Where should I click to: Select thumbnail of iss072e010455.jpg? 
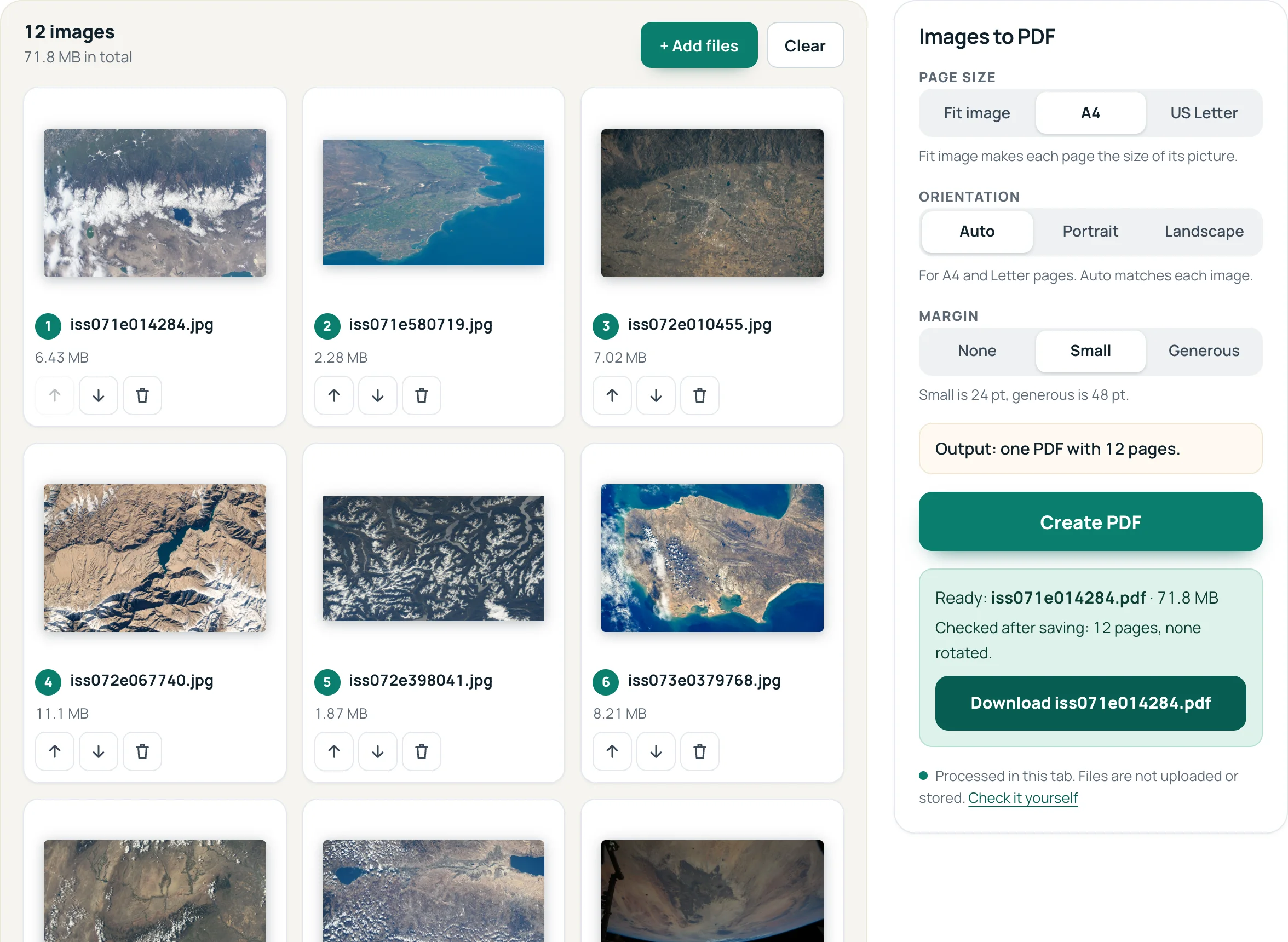coord(712,203)
